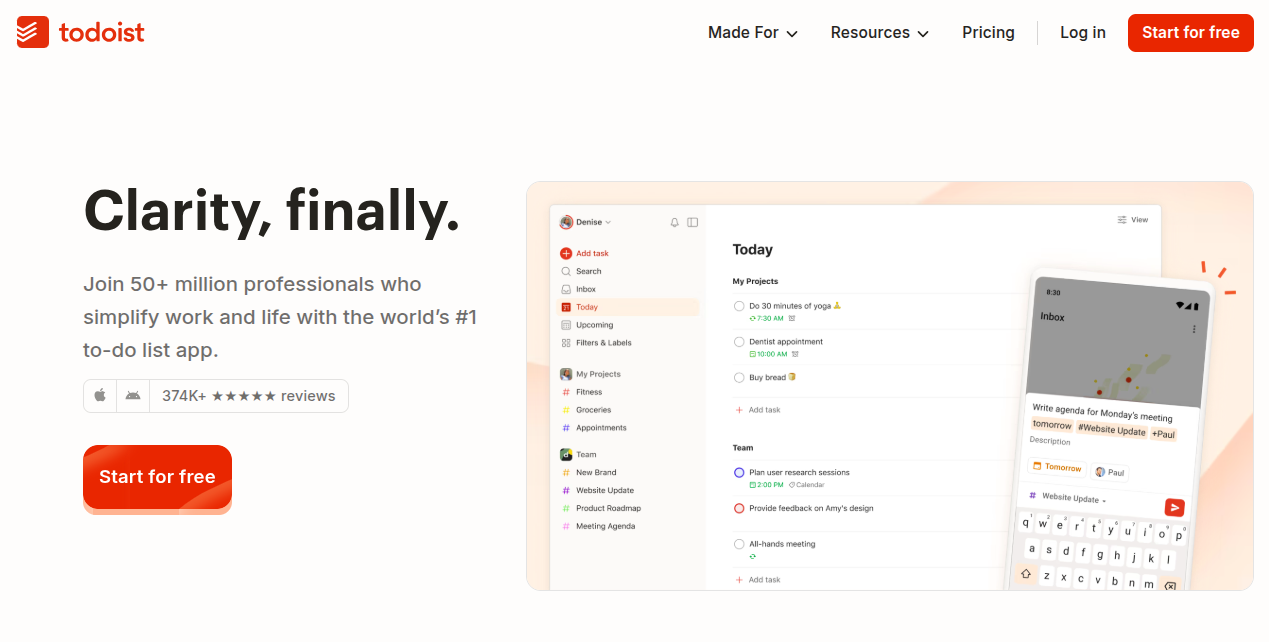Click the Description field on phone
The height and width of the screenshot is (642, 1269).
[x=1050, y=441]
